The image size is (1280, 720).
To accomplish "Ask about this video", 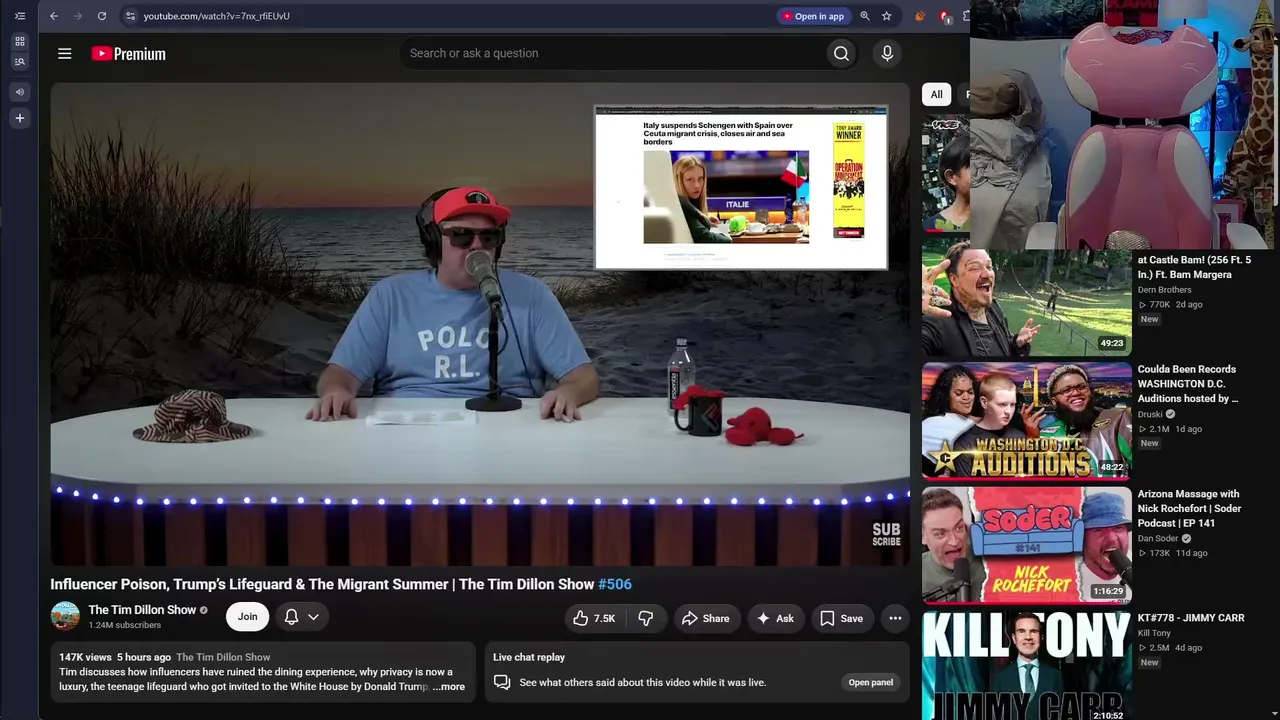I will pos(775,618).
